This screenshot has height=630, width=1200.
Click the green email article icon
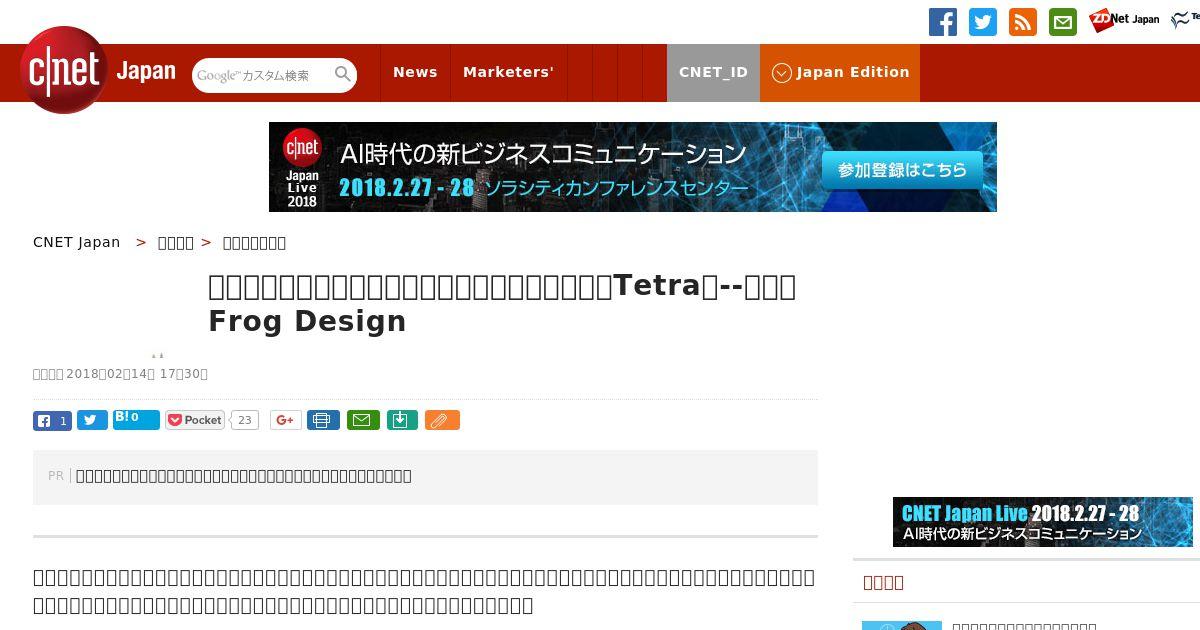tap(363, 421)
